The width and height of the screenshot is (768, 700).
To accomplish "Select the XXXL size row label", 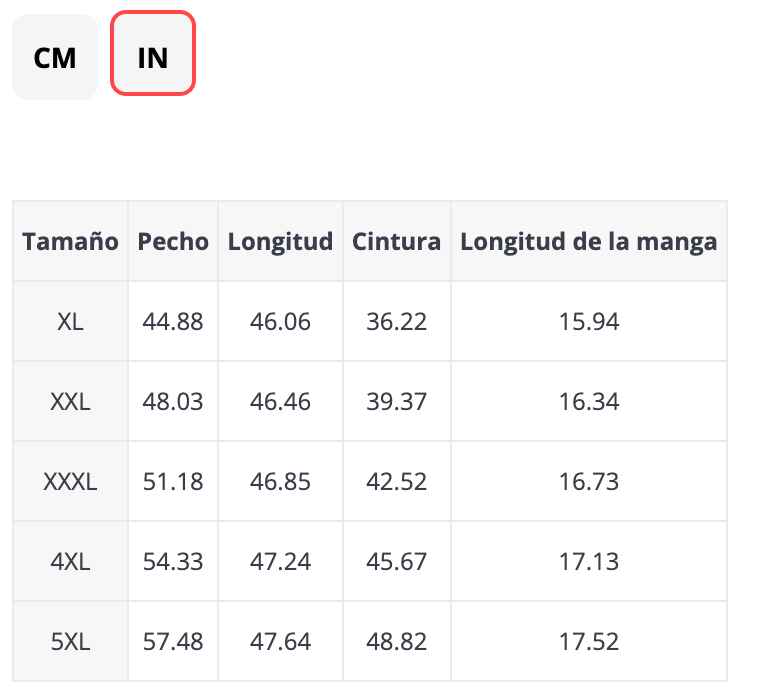I will pos(71,482).
